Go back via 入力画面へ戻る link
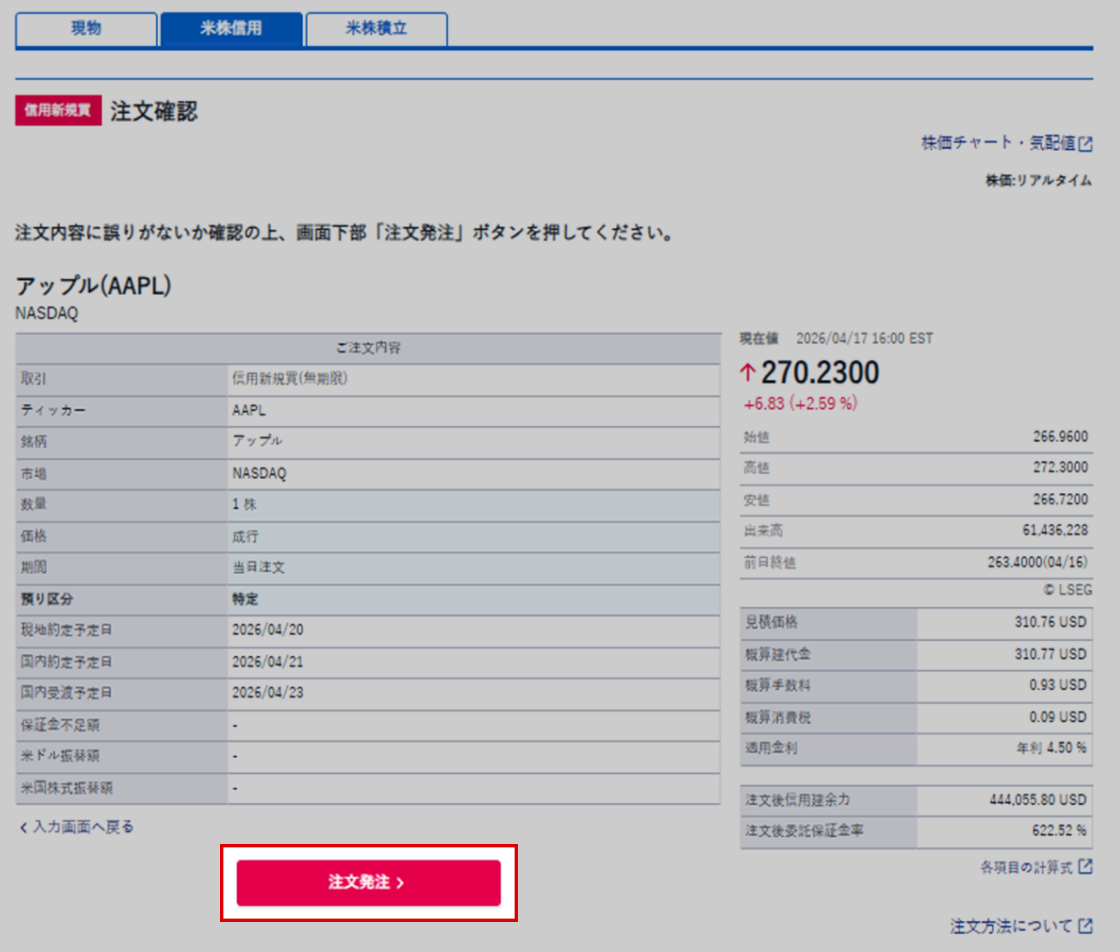 76,827
